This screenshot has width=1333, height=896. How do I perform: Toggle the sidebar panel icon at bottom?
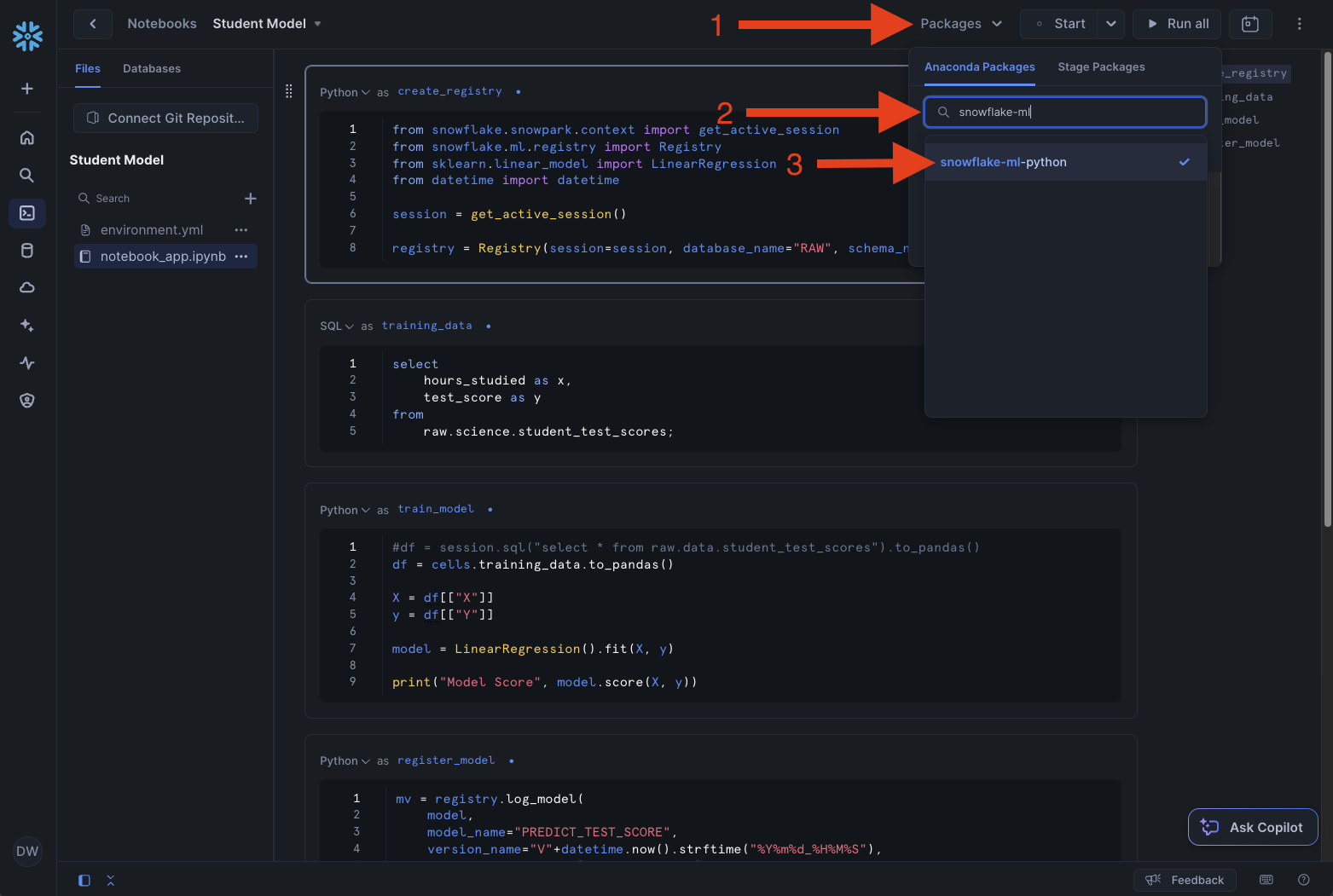(x=84, y=880)
